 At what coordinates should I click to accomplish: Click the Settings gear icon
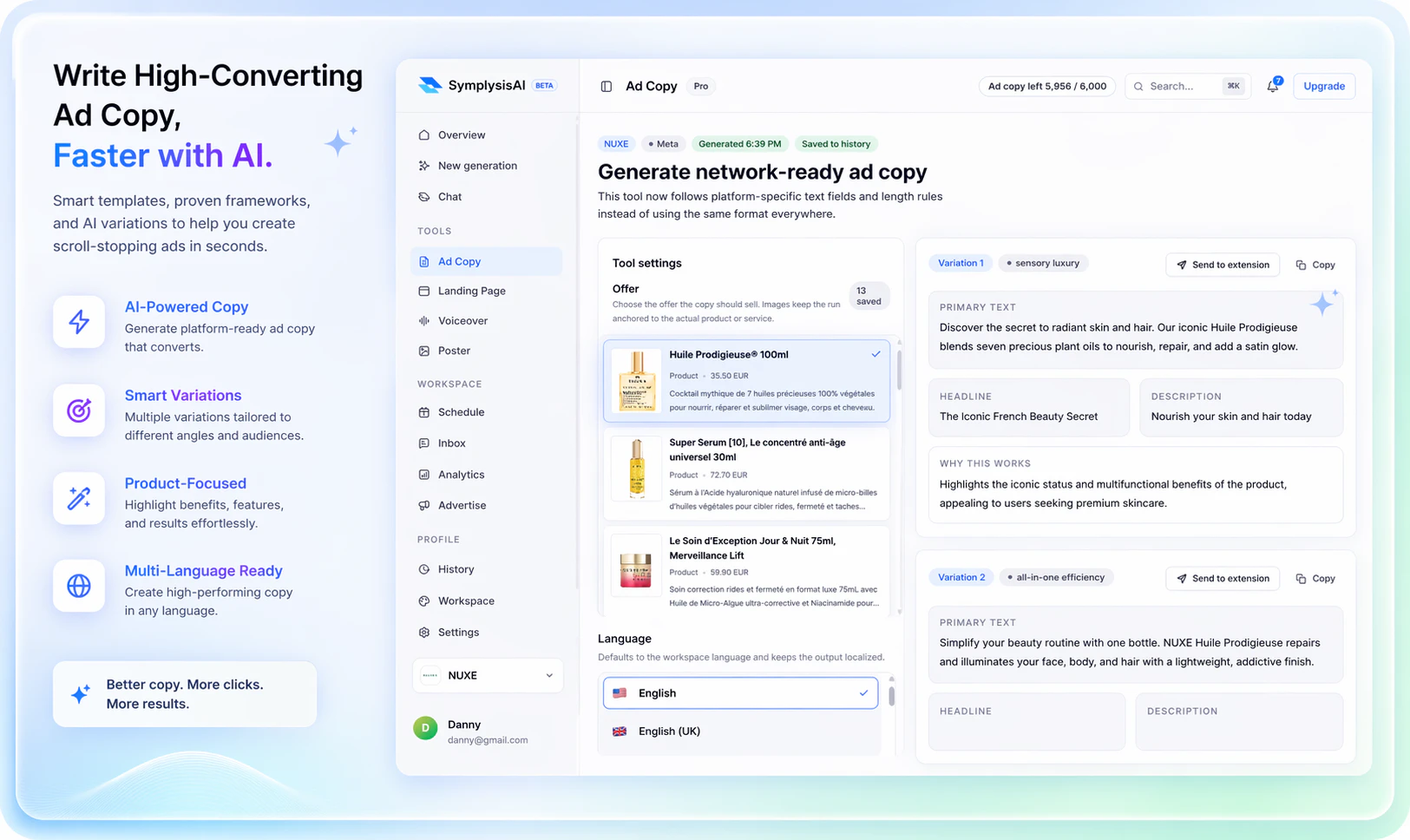(x=424, y=633)
